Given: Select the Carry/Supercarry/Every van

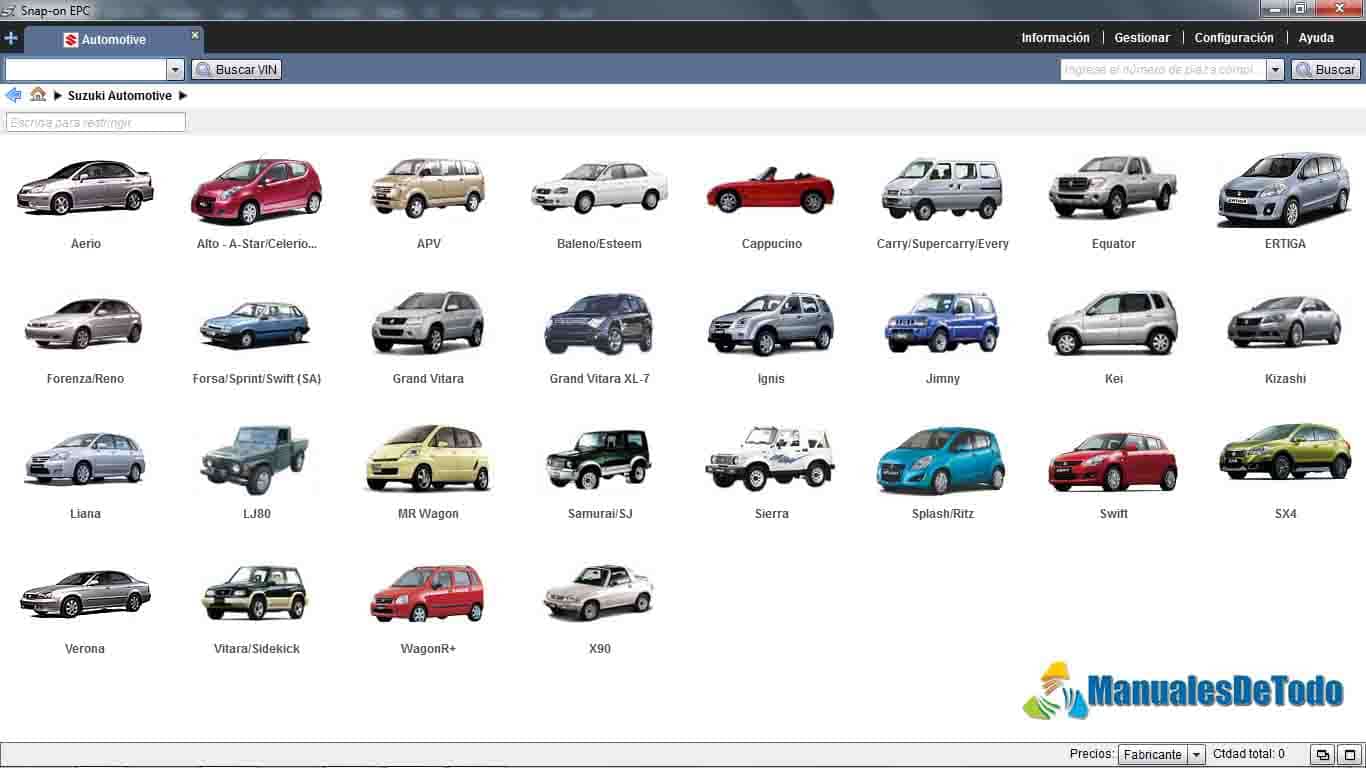Looking at the screenshot, I should click(x=942, y=200).
